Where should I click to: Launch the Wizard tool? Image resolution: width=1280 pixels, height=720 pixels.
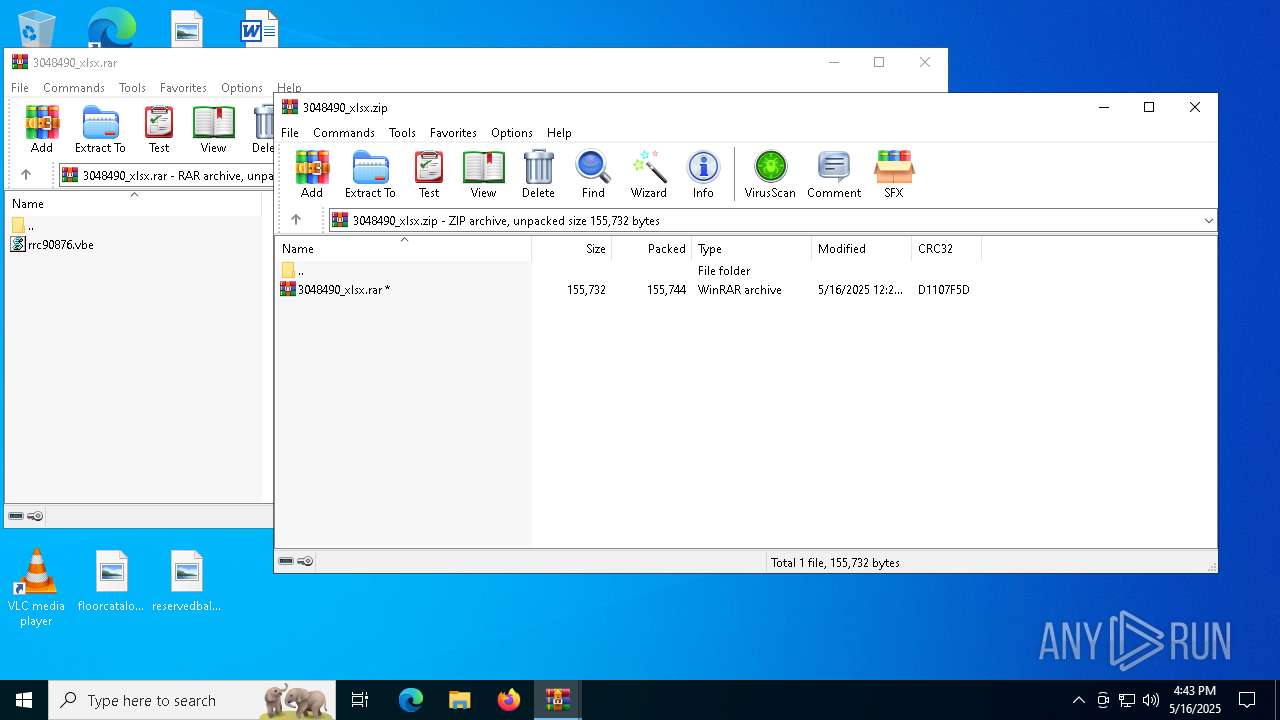pyautogui.click(x=648, y=174)
